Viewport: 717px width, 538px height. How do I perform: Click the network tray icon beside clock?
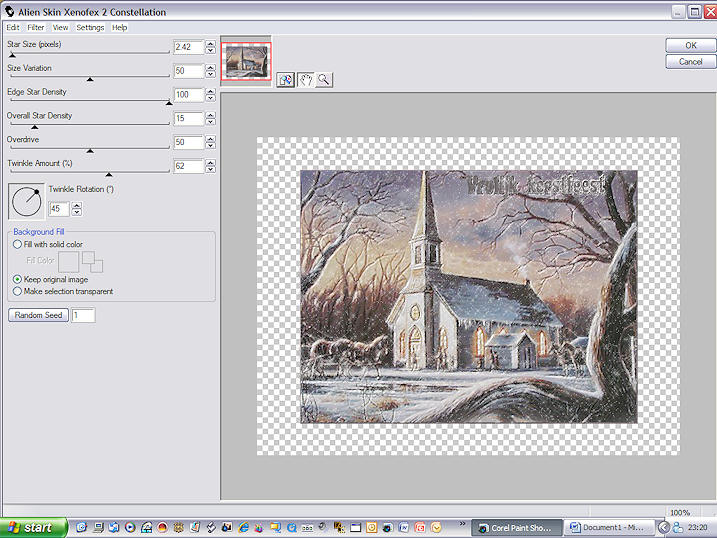point(678,527)
